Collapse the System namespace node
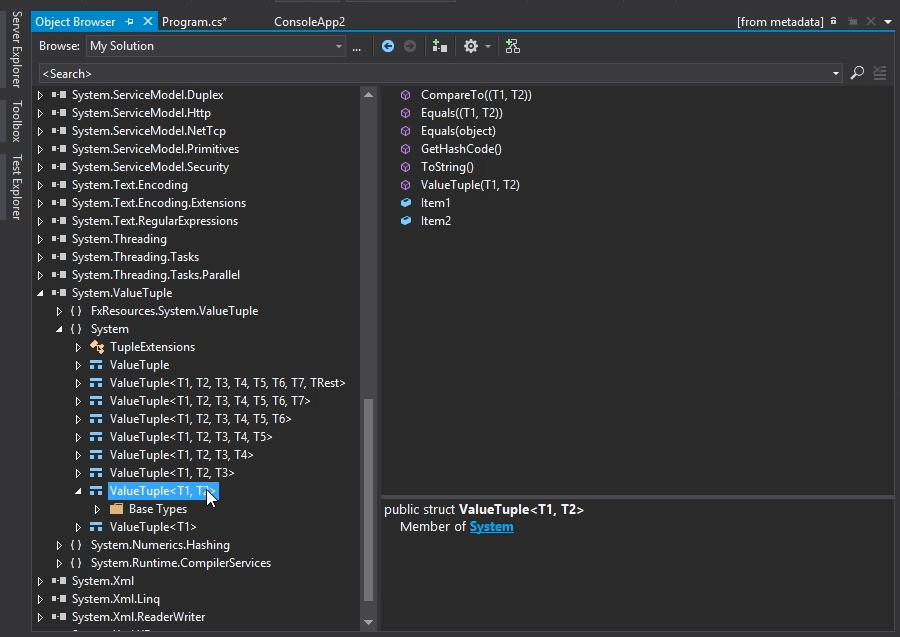 click(x=59, y=329)
